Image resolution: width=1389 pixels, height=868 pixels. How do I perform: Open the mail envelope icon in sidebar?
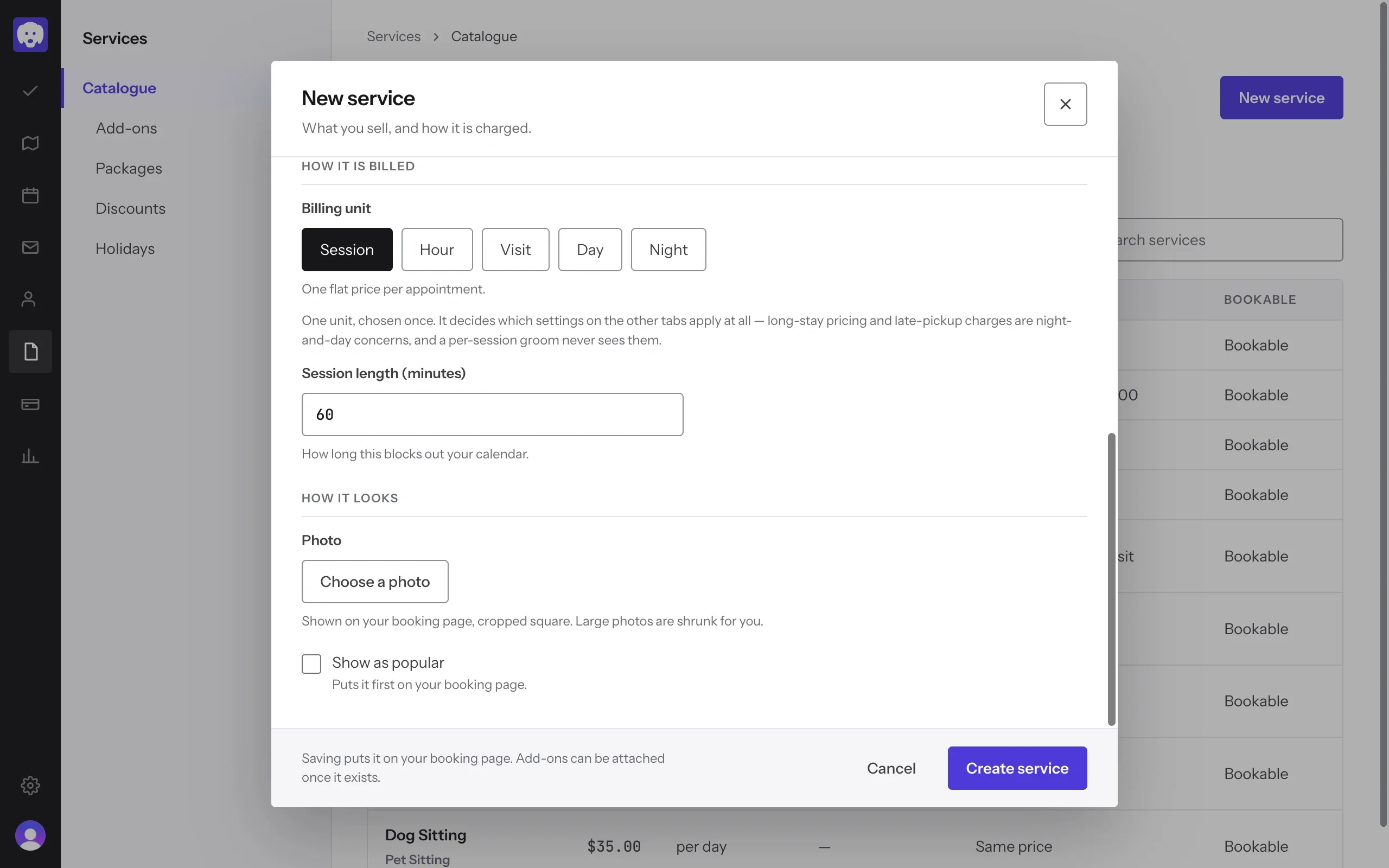coord(30,247)
